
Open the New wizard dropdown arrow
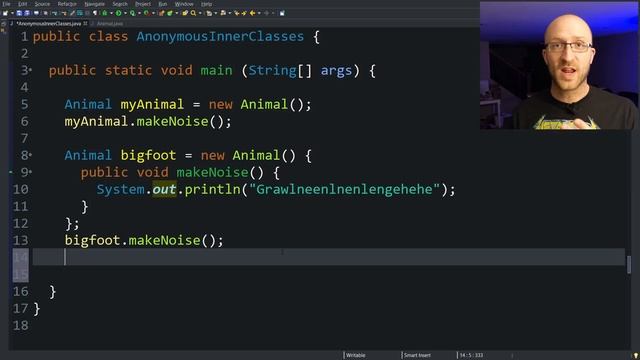coord(12,13)
